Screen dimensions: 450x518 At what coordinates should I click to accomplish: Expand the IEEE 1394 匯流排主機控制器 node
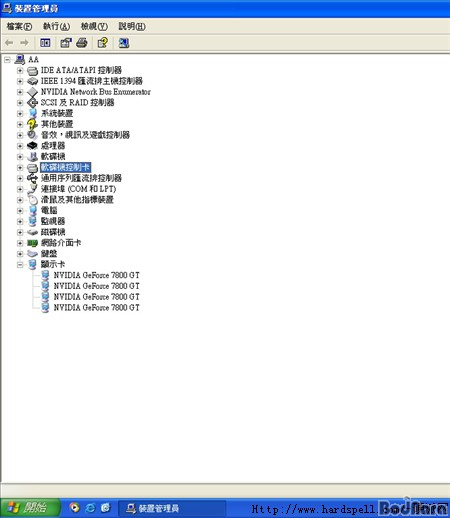[20, 81]
